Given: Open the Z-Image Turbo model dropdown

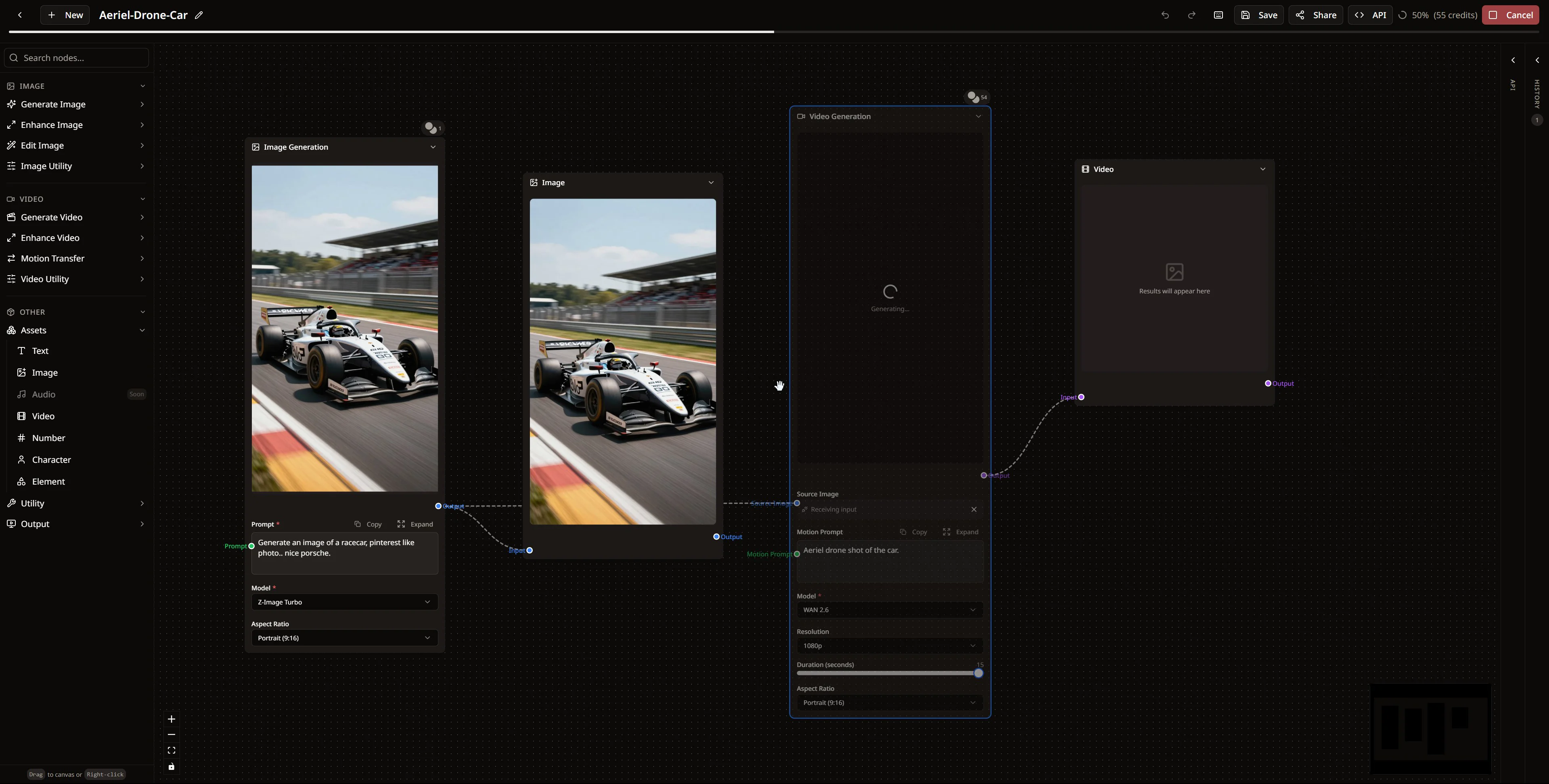Looking at the screenshot, I should pyautogui.click(x=344, y=602).
